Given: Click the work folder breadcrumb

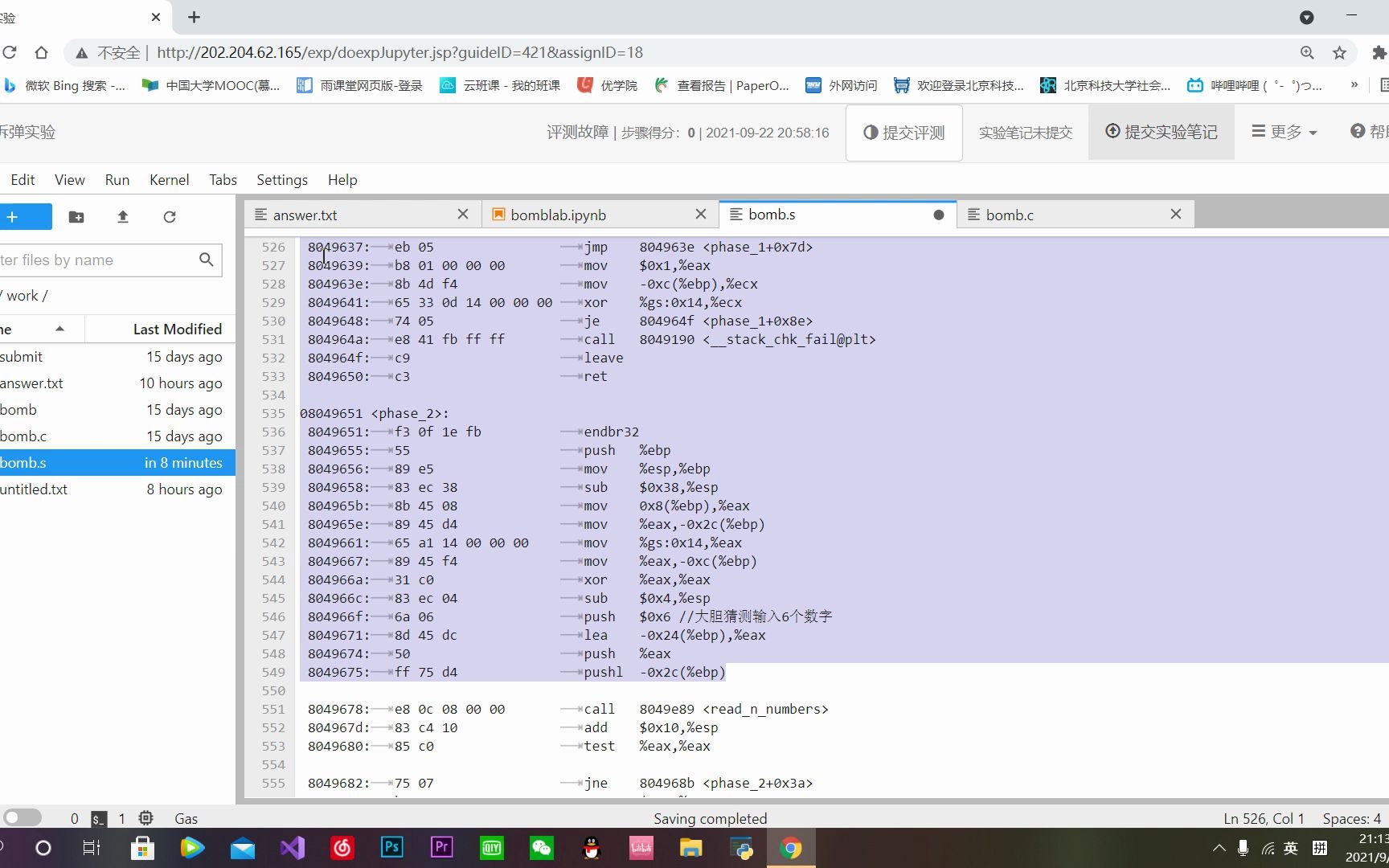Looking at the screenshot, I should coord(23,295).
